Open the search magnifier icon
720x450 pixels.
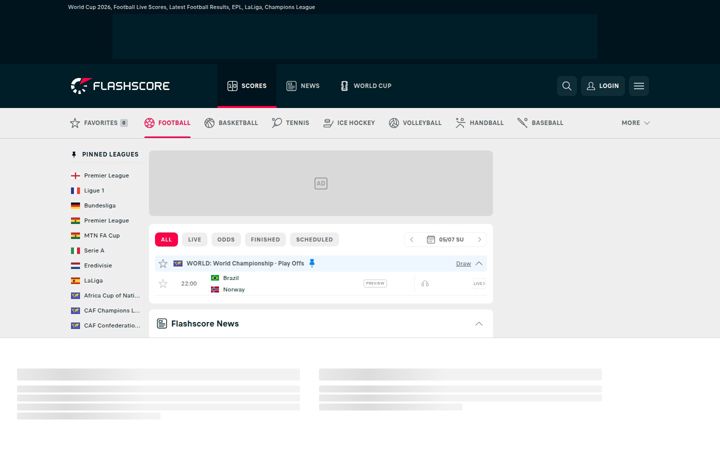[x=567, y=86]
